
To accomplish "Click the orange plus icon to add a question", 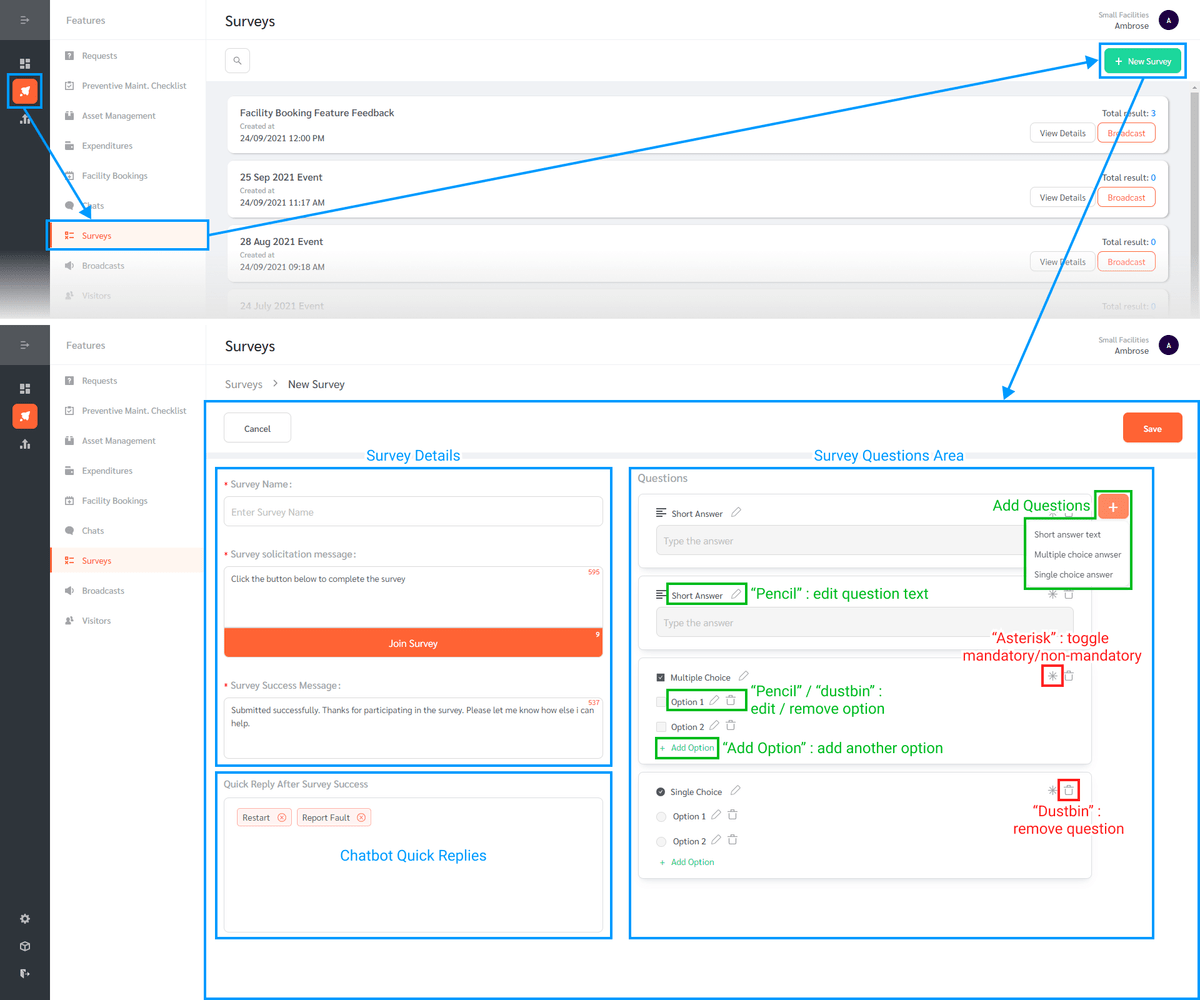I will point(1113,506).
